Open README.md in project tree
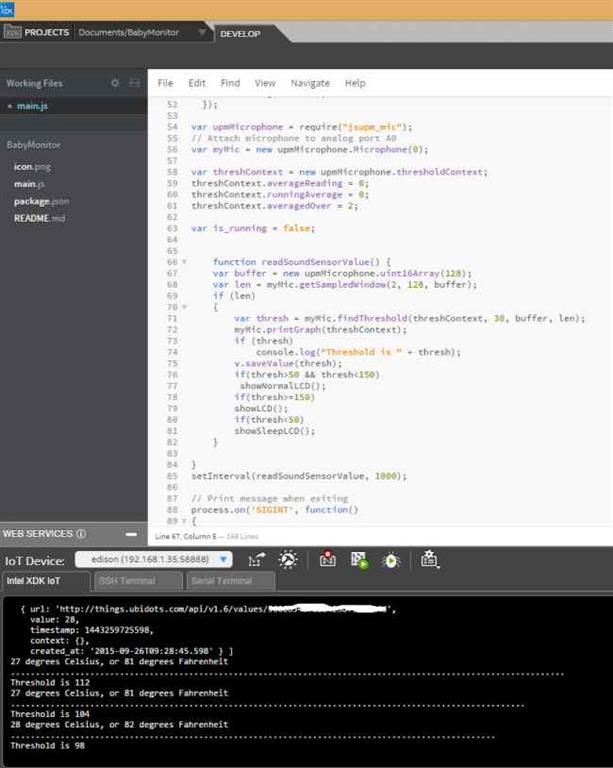This screenshot has width=613, height=768. [39, 218]
